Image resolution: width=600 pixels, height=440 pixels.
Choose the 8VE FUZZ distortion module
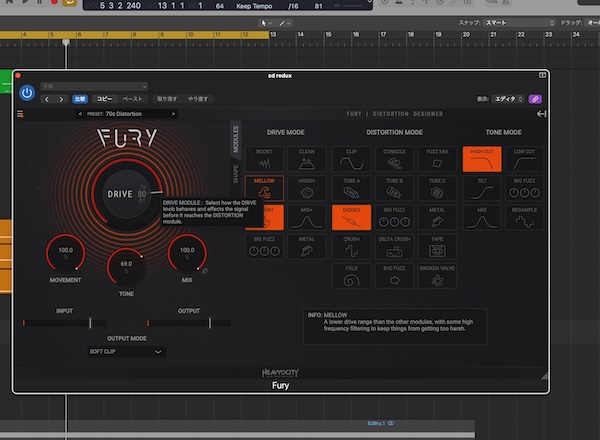(394, 275)
